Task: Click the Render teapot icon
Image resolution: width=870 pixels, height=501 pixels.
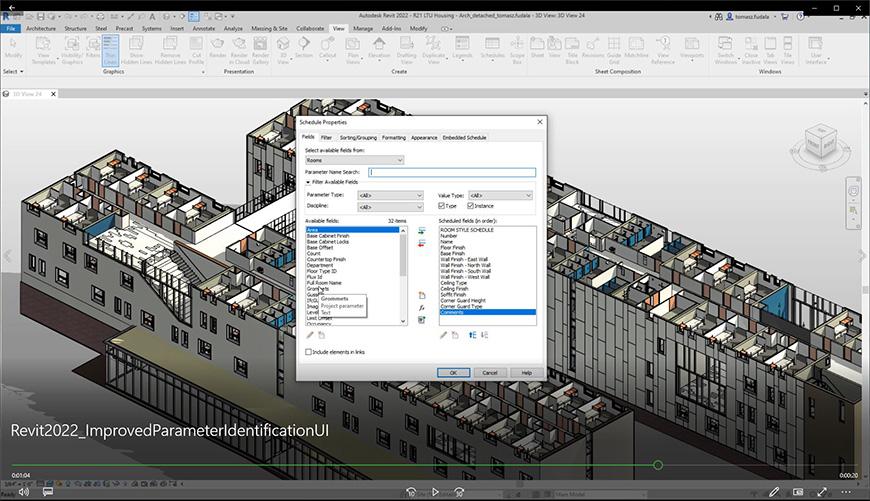Action: coord(218,47)
